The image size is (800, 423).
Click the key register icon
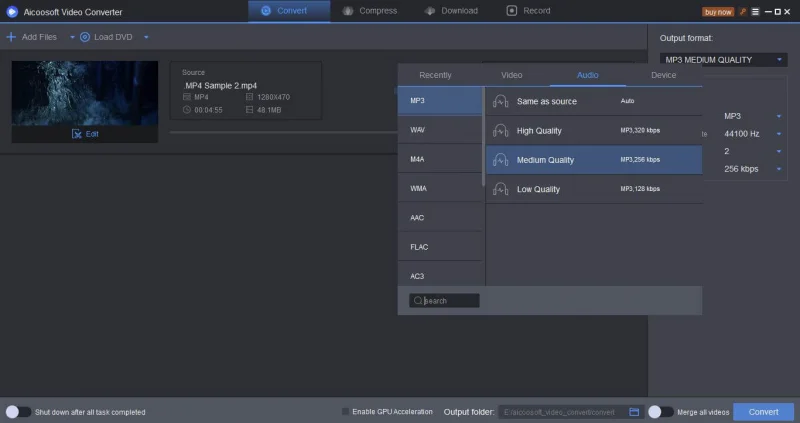point(743,11)
